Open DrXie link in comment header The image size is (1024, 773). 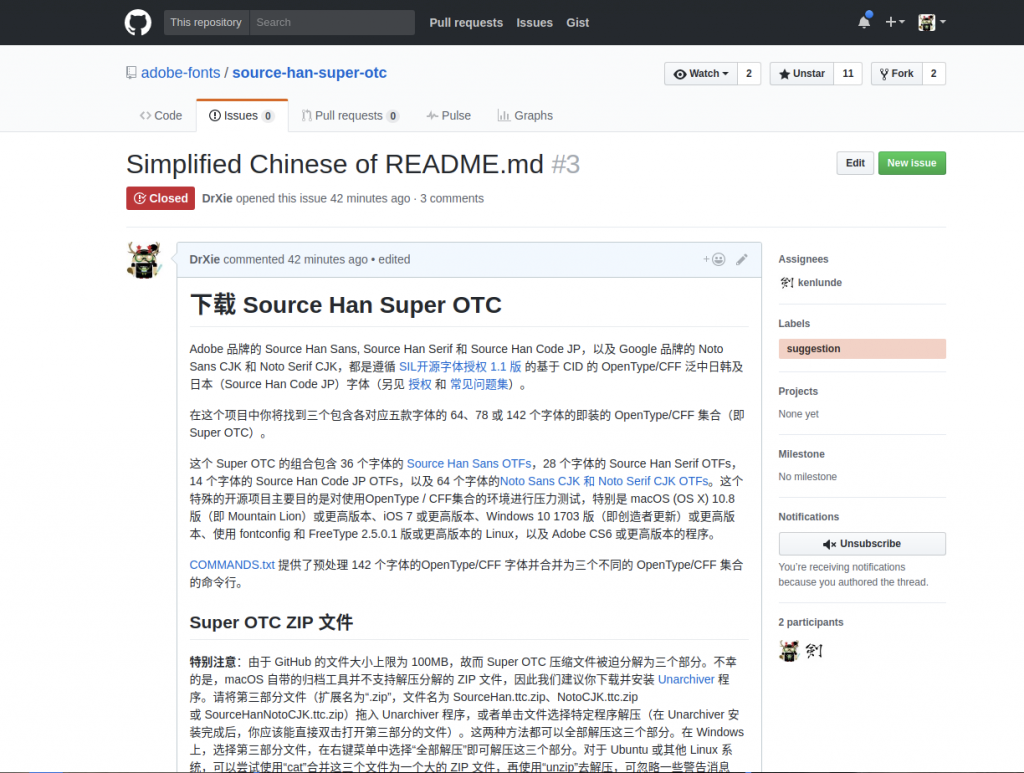[x=204, y=259]
